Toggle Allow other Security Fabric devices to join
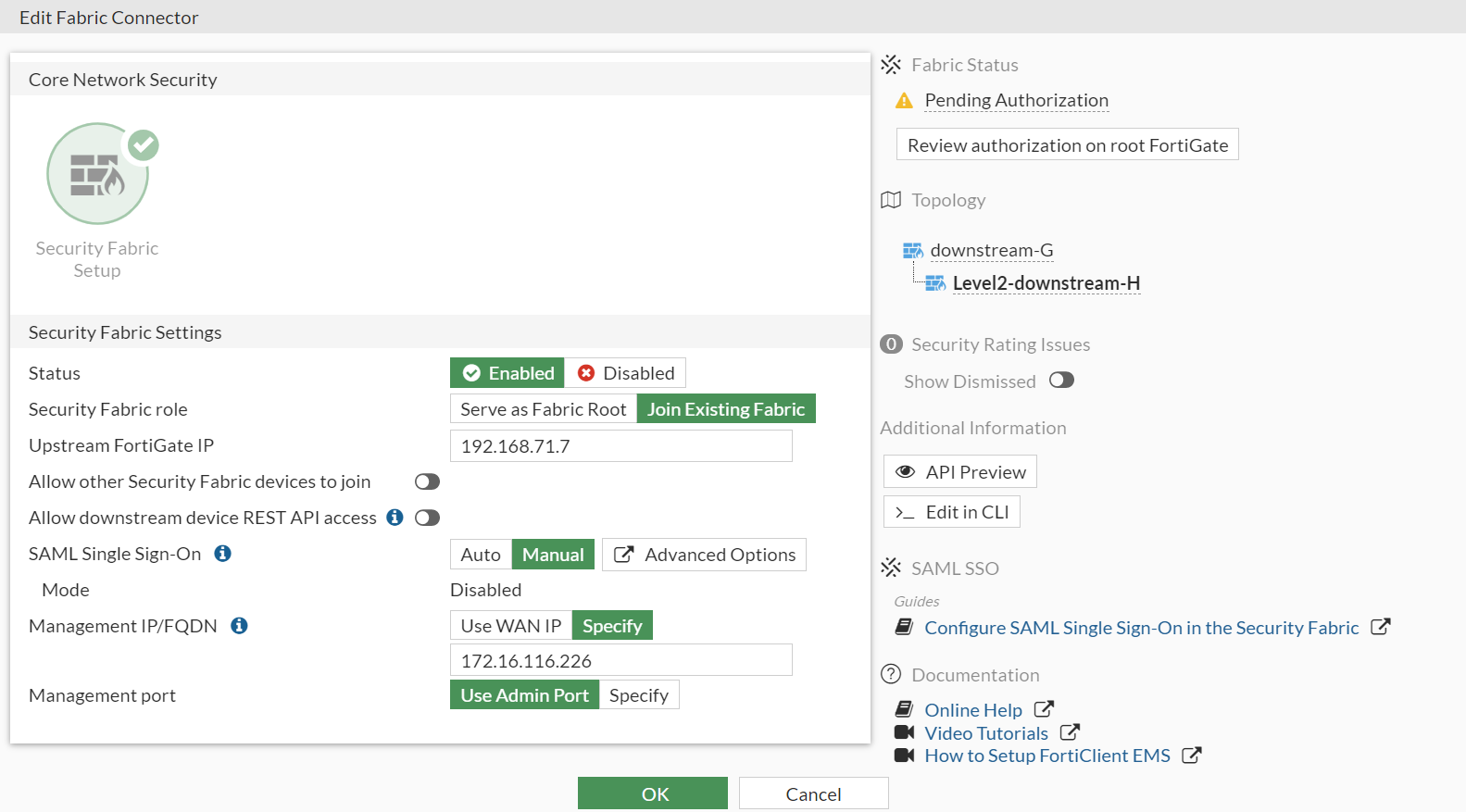Screen dimensions: 1466x812 click(x=427, y=481)
